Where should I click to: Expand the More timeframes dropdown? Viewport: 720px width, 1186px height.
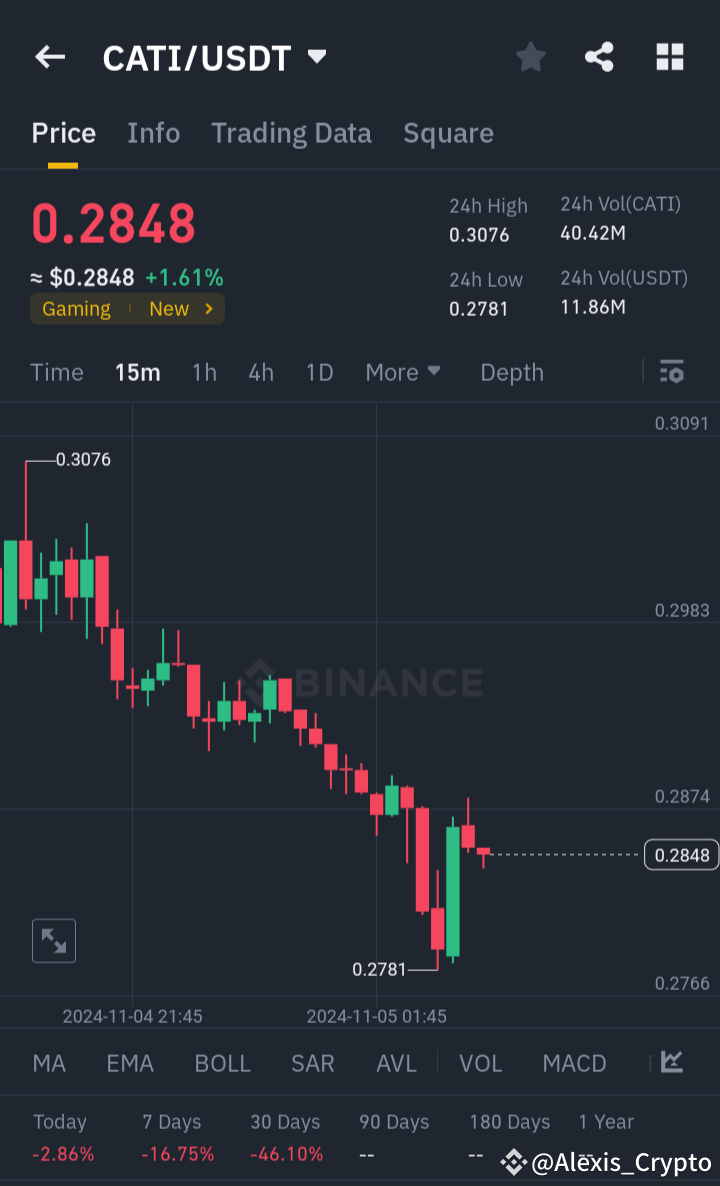click(403, 372)
